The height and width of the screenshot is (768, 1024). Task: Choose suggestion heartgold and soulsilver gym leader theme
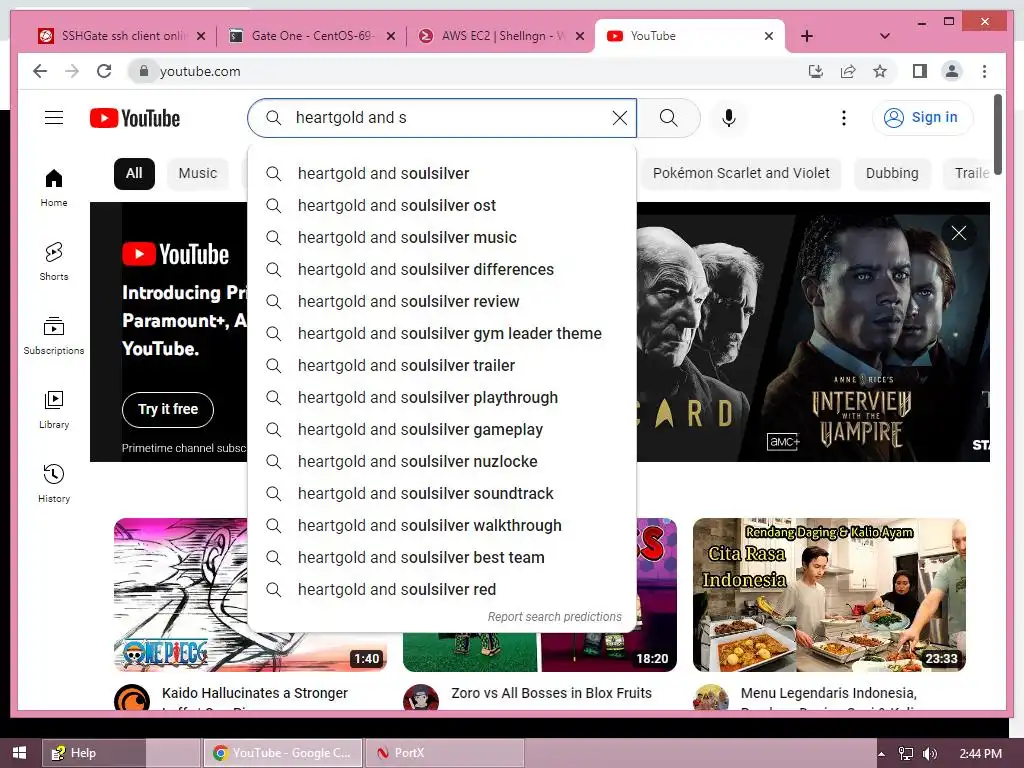point(442,334)
